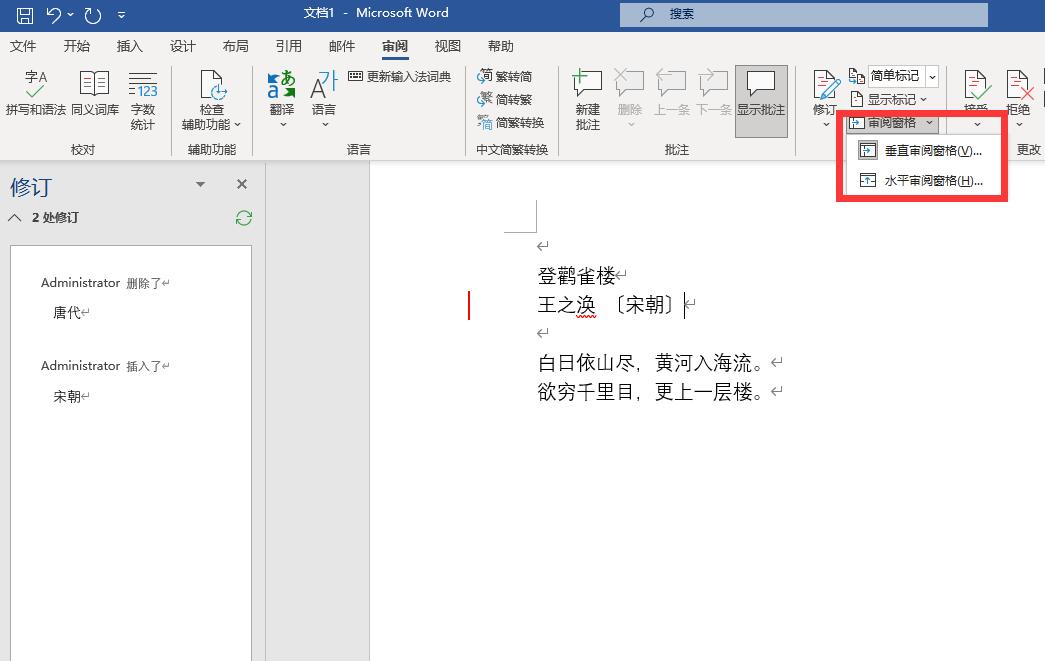Expand the 翻译 dropdown arrow
The width and height of the screenshot is (1045, 661).
[x=282, y=125]
